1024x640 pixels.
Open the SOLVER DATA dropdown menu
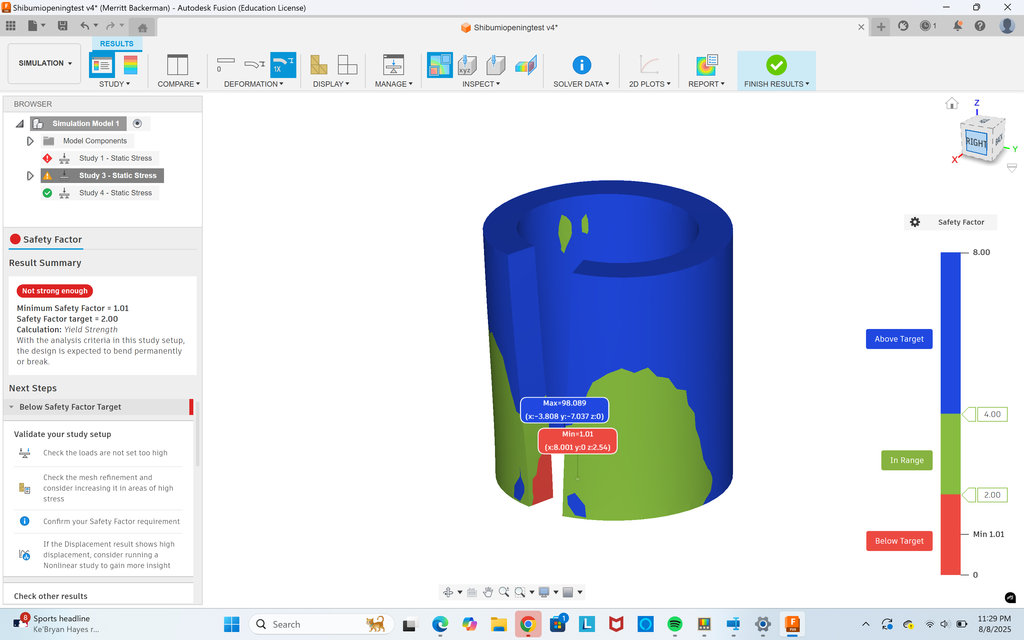pos(581,84)
